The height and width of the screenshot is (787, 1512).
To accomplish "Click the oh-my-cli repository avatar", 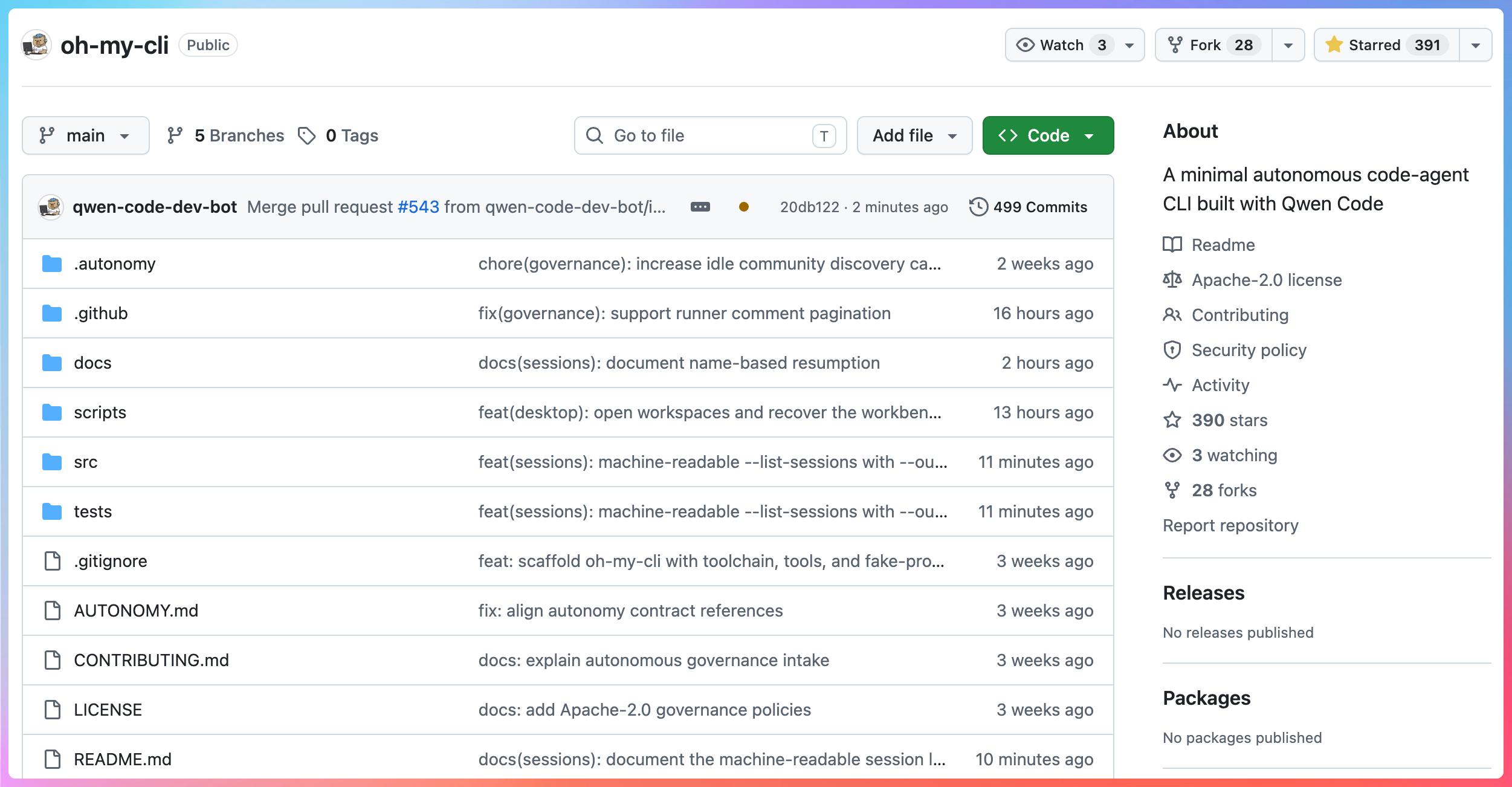I will coord(36,45).
